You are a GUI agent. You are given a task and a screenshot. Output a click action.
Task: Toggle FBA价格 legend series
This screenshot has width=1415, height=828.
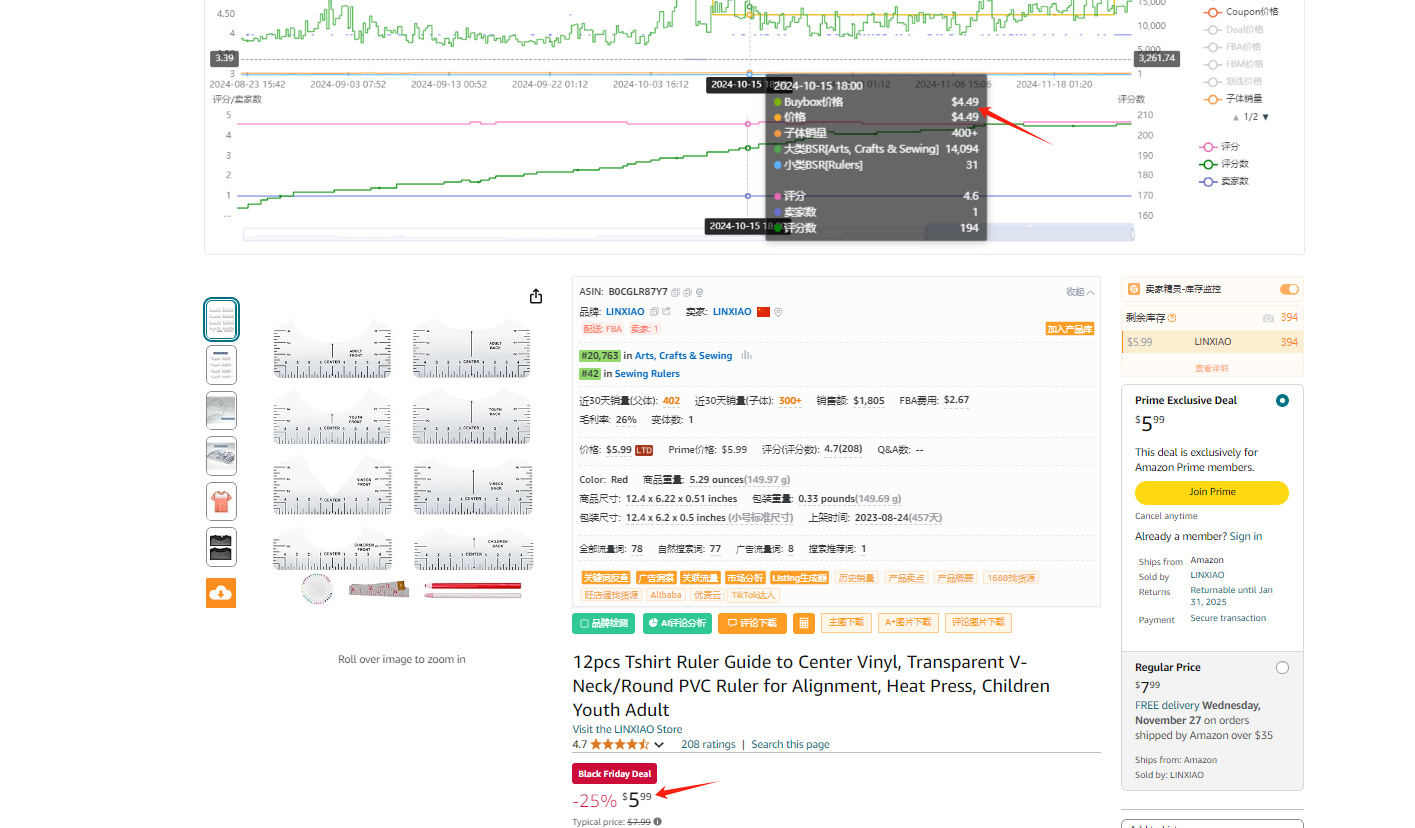coord(1230,47)
